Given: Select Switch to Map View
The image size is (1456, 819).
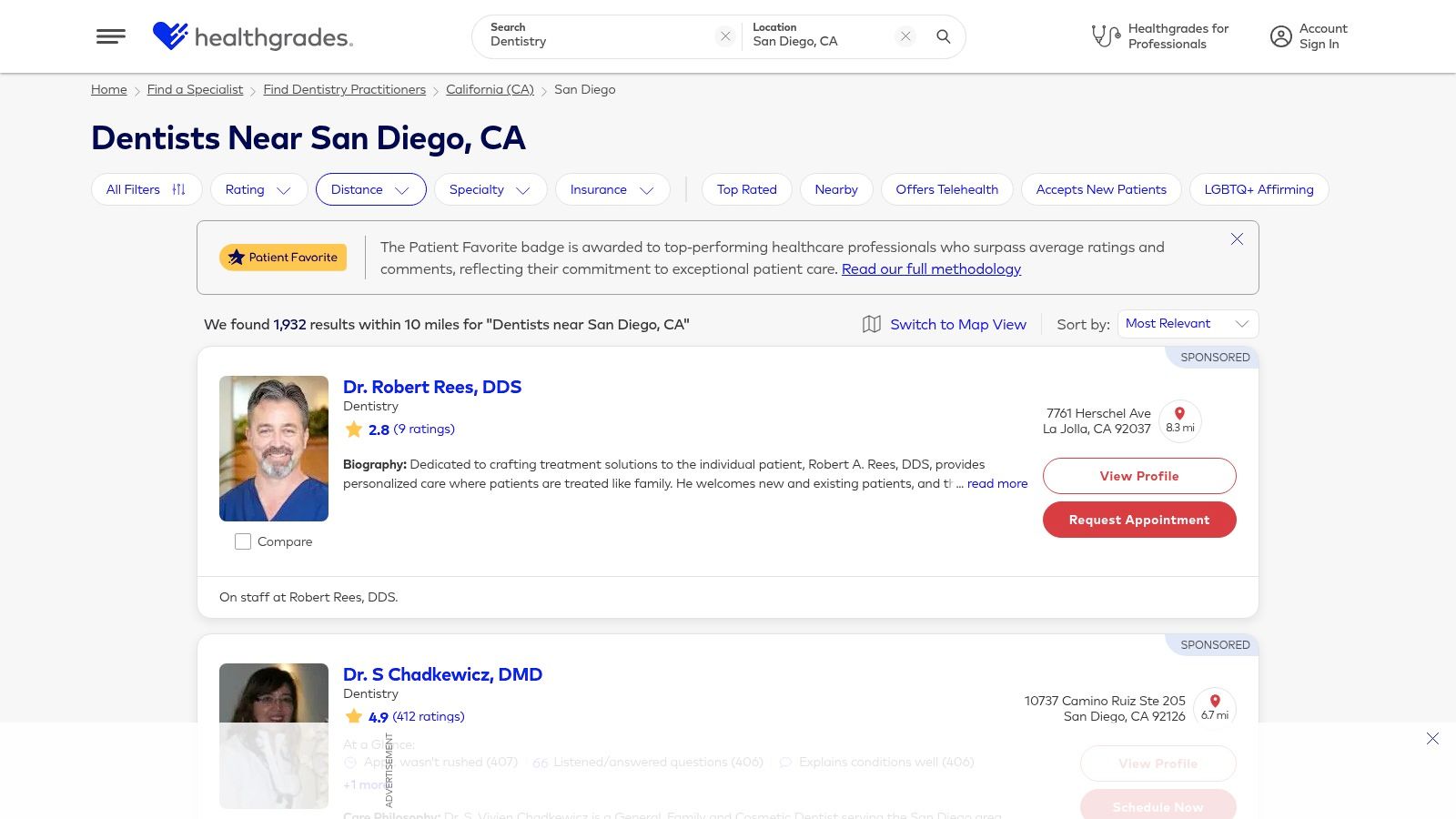Looking at the screenshot, I should tap(957, 324).
